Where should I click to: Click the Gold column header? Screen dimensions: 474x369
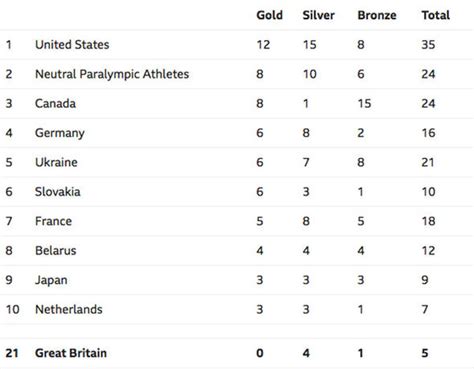269,15
